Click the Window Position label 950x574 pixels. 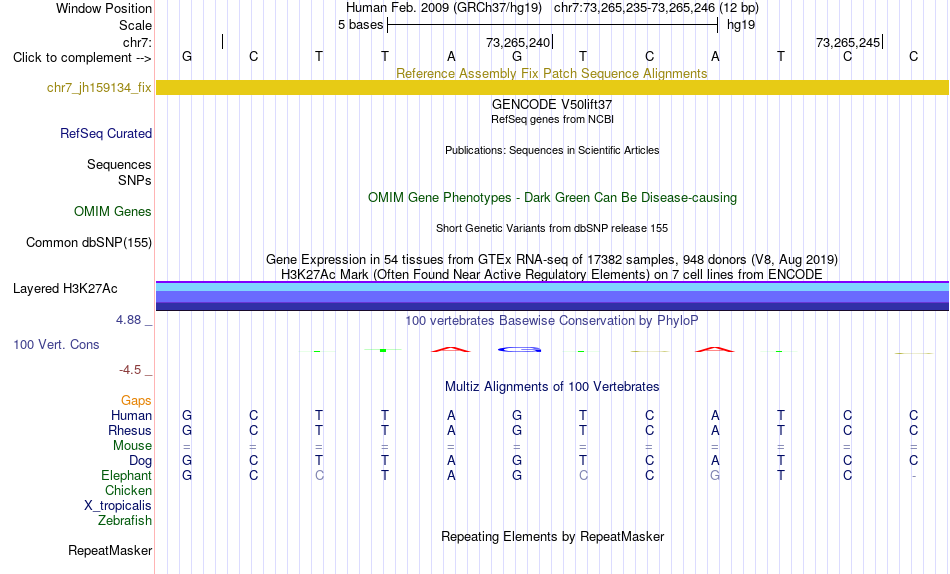(x=104, y=8)
